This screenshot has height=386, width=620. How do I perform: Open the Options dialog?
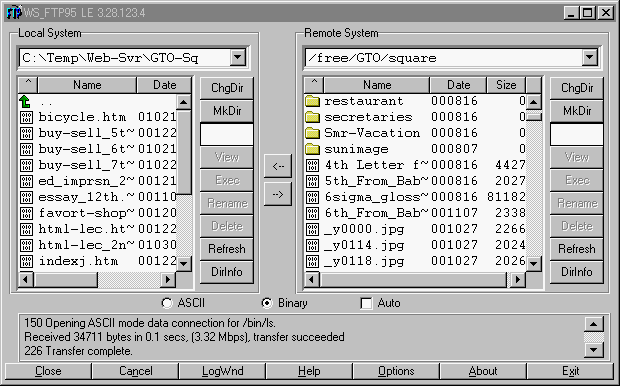[396, 371]
